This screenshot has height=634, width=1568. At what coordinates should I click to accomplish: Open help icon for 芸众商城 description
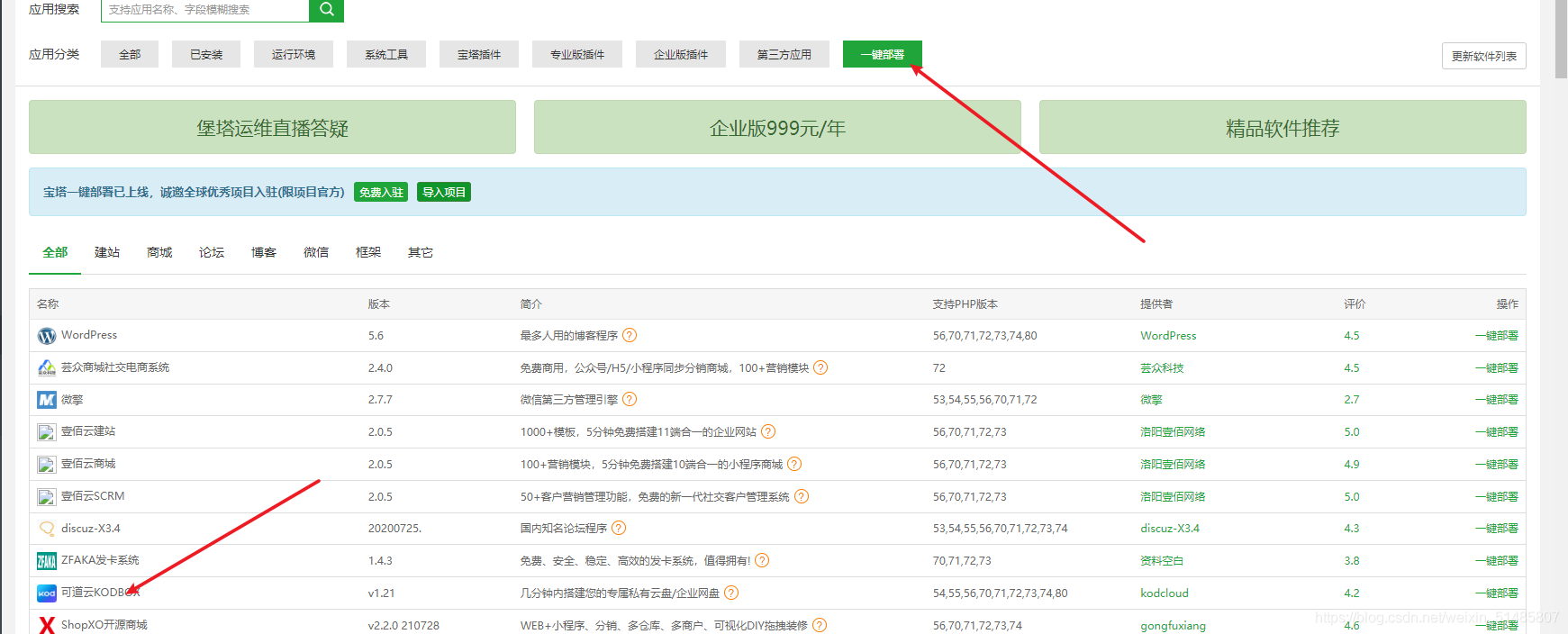pos(820,367)
